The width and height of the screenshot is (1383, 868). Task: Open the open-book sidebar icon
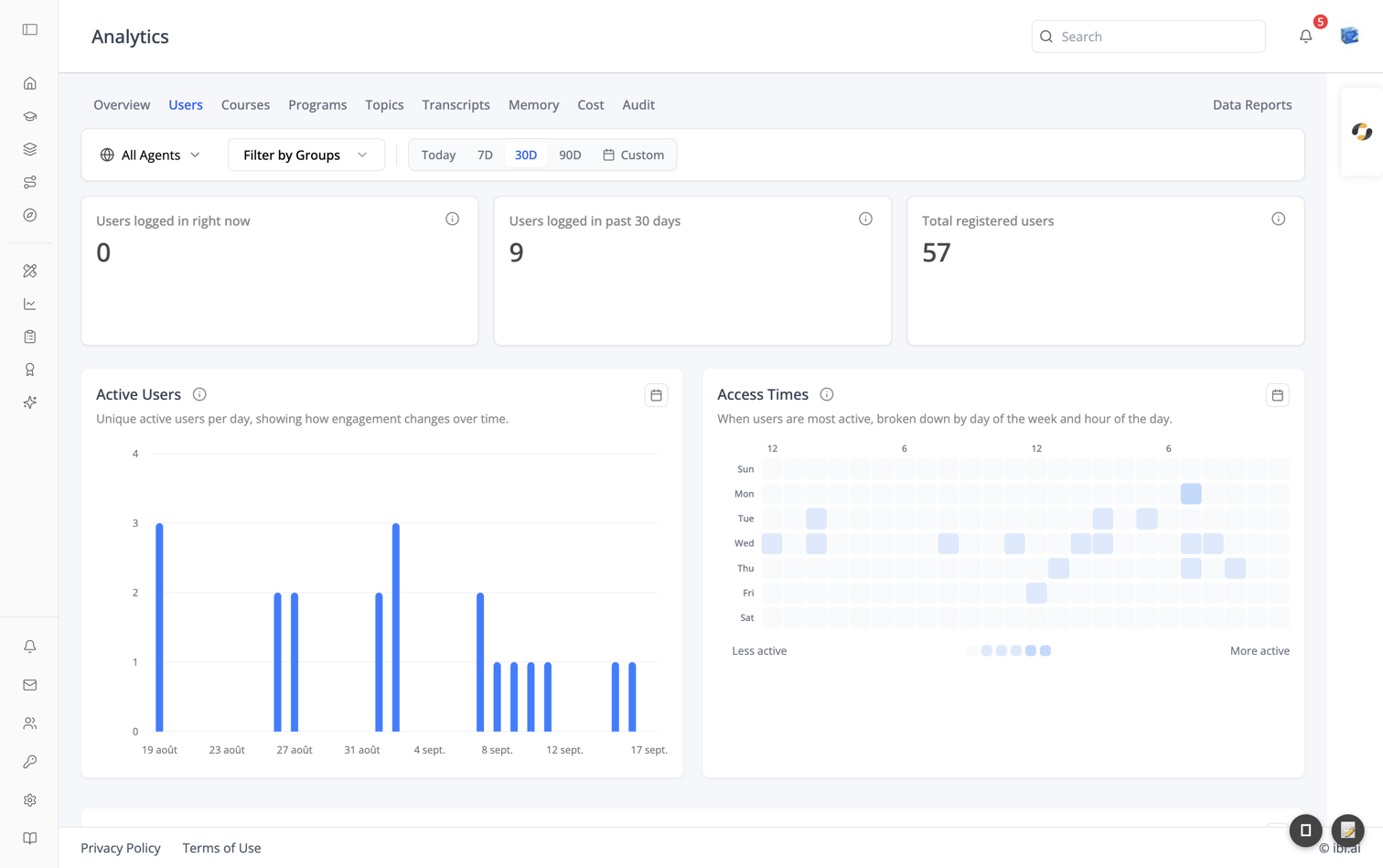point(30,839)
